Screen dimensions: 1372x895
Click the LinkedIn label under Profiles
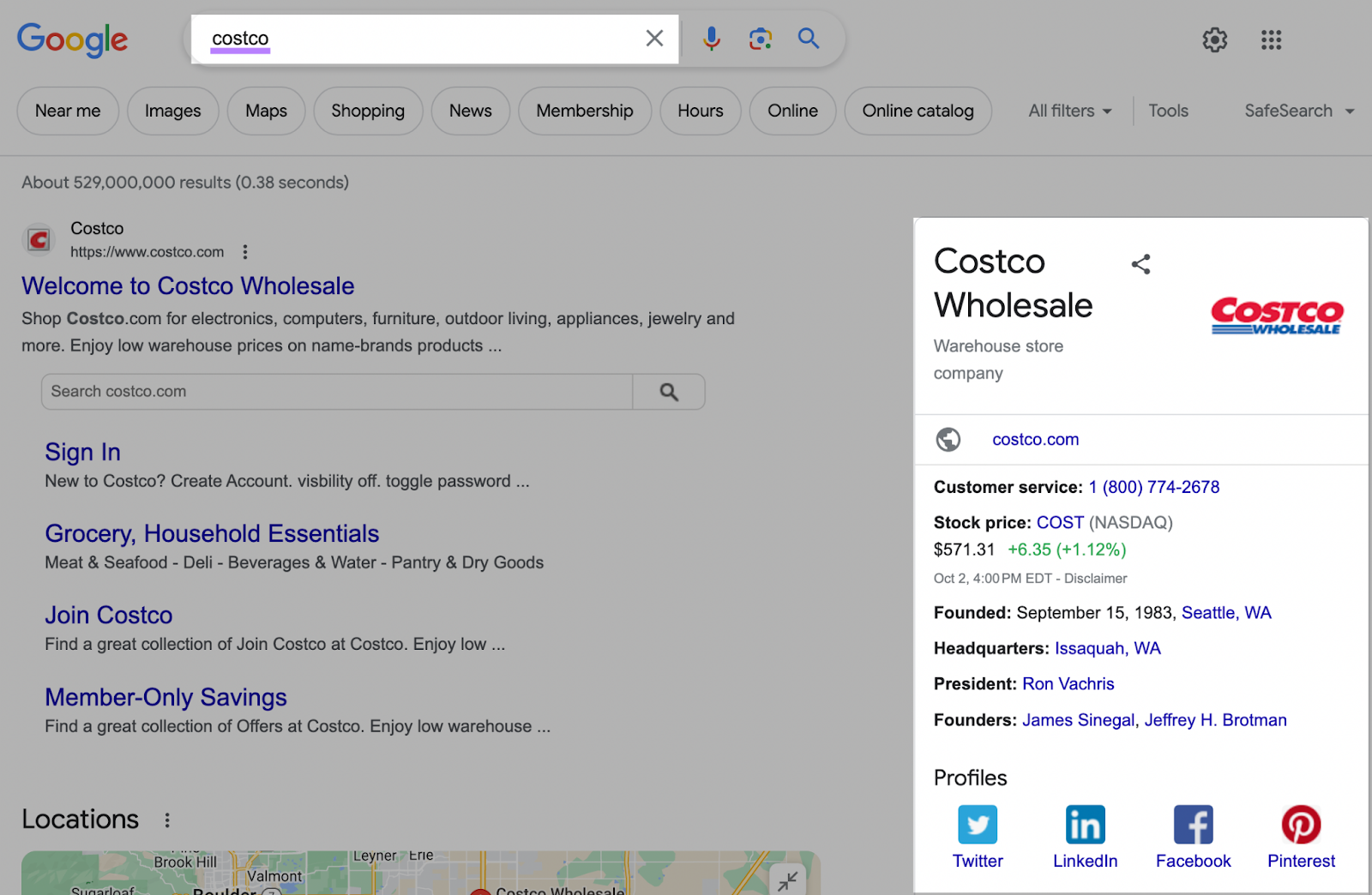pos(1086,861)
